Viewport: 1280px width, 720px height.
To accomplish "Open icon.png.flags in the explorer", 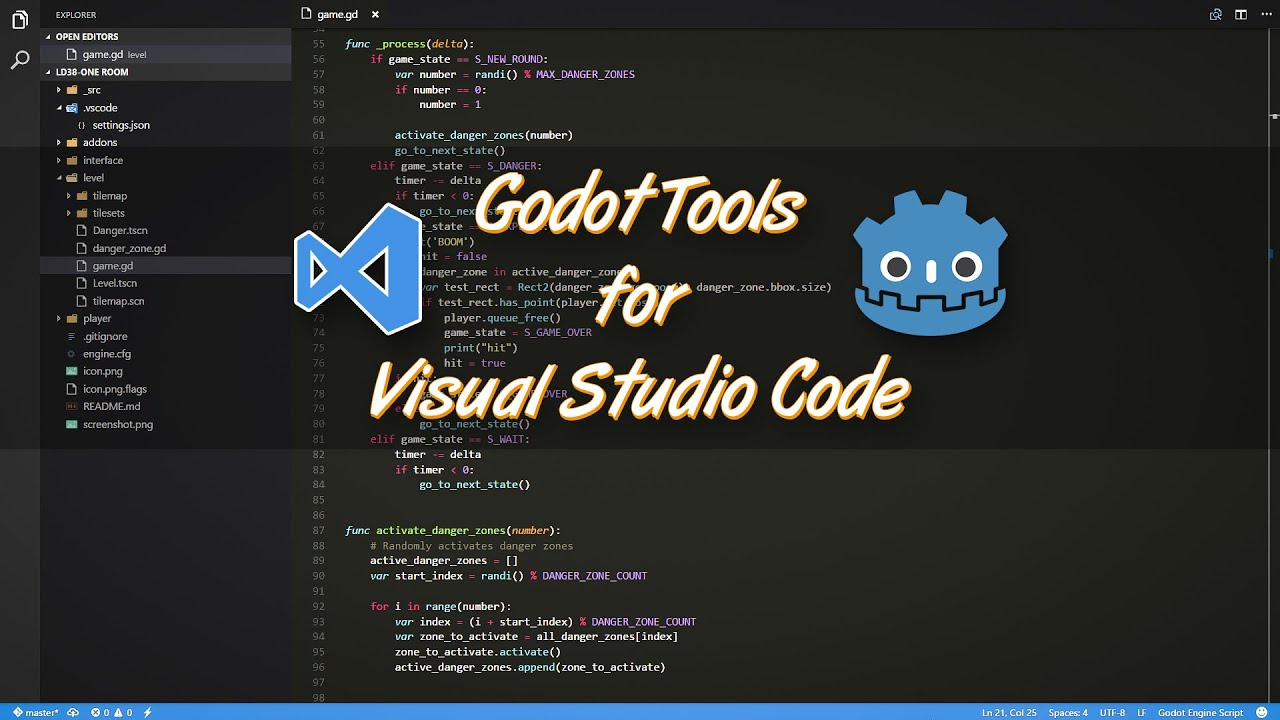I will [165, 389].
